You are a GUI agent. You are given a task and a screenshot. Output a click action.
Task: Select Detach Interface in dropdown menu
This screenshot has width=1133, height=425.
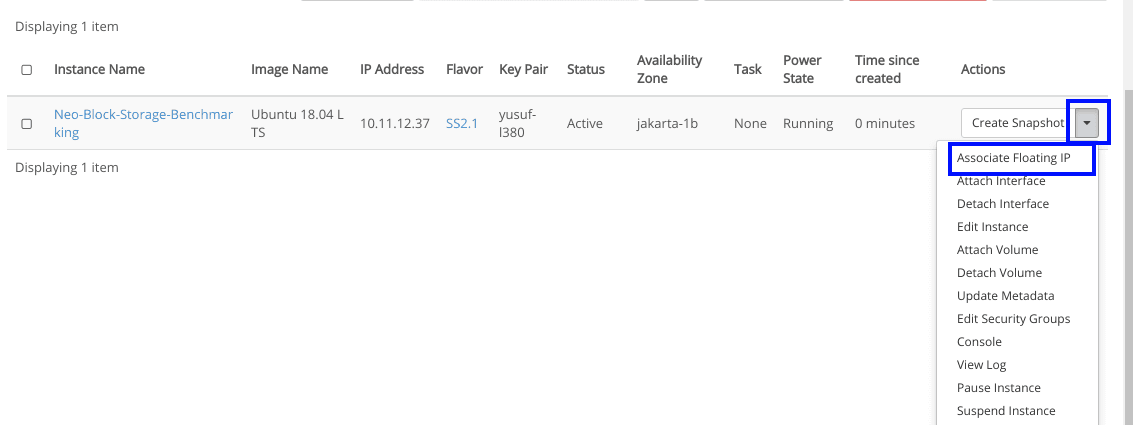1003,204
